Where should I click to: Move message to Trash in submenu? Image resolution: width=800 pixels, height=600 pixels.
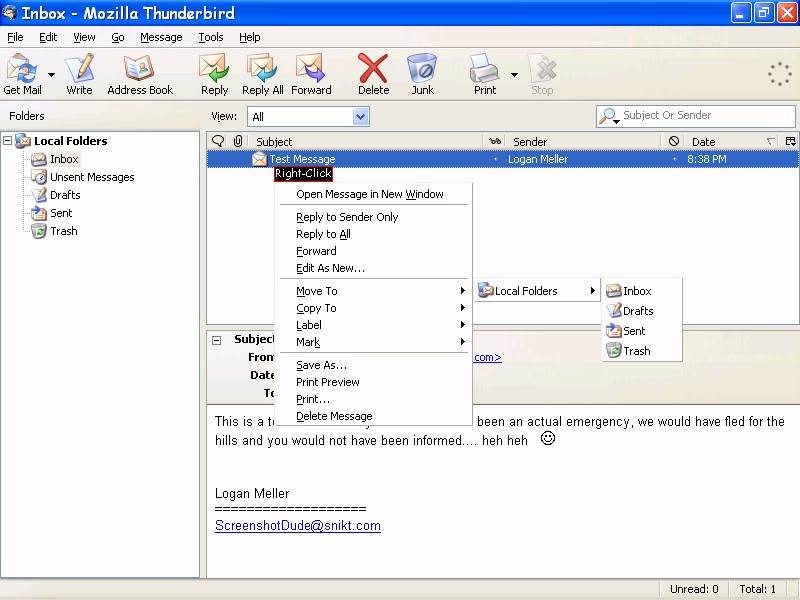point(642,351)
